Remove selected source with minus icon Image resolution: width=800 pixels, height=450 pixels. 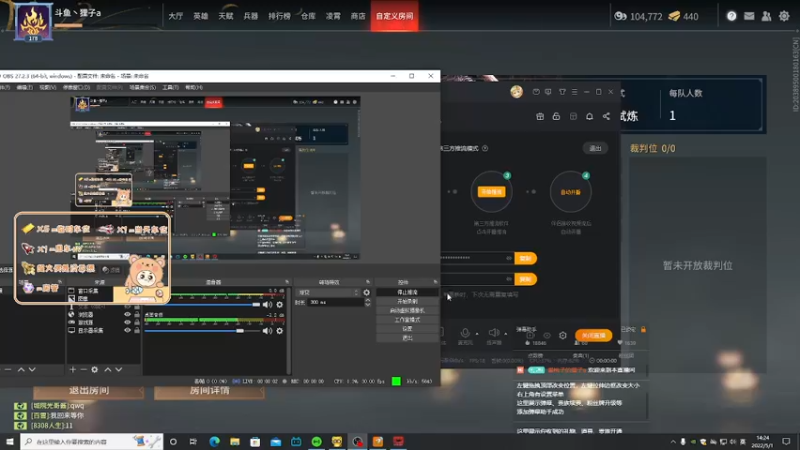(84, 369)
